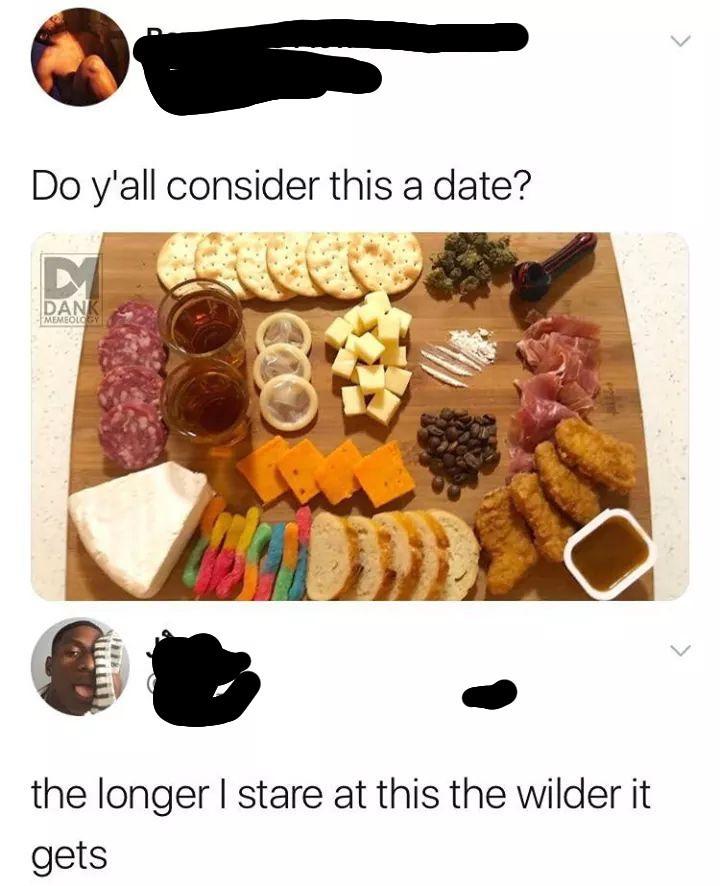Click the orange cheddar slices in the photo
Screen dimensions: 720x886
click(x=327, y=471)
